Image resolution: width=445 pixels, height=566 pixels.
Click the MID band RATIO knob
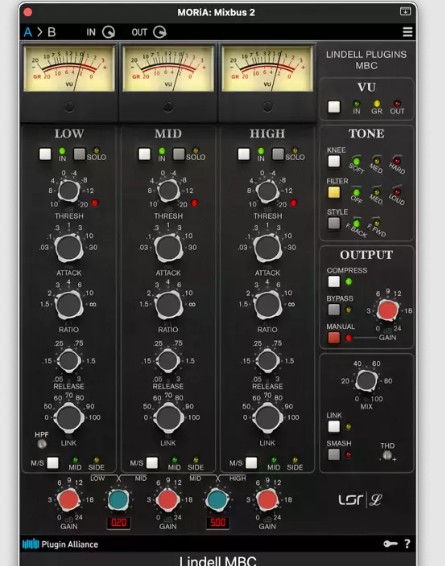(x=168, y=305)
